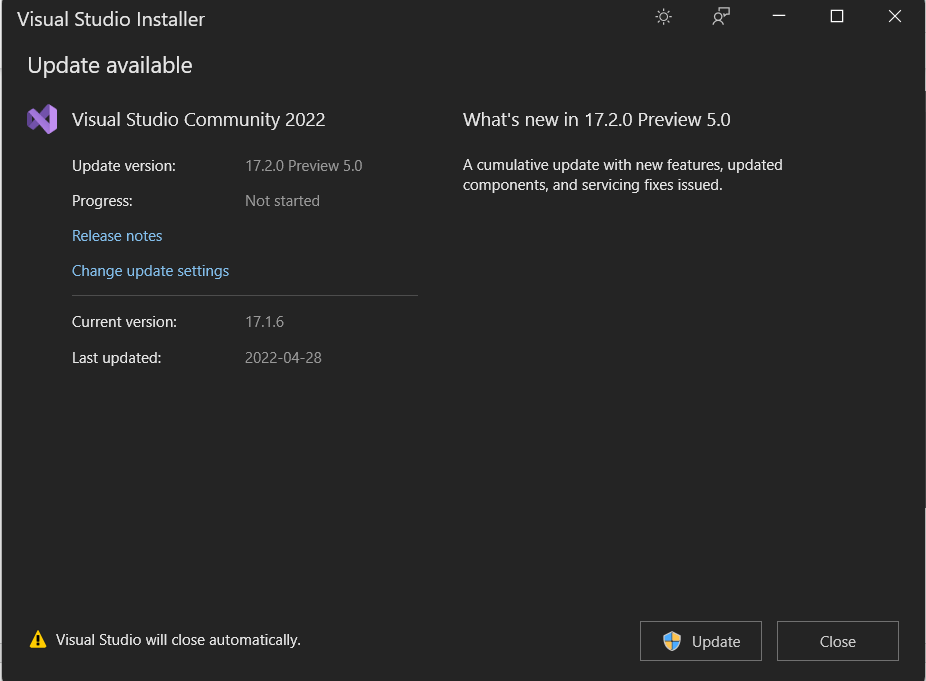This screenshot has height=681, width=926.
Task: Click the 'Update version:' label
Action: pyautogui.click(x=124, y=166)
